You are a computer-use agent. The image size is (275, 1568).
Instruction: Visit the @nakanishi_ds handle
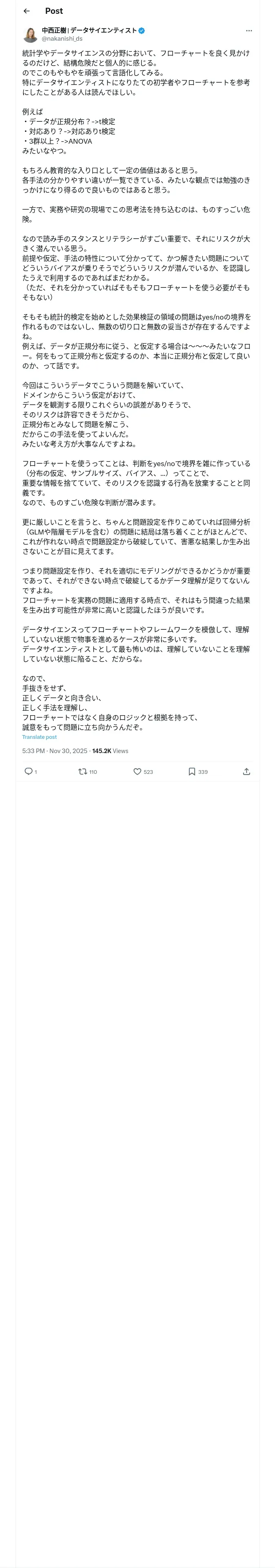pyautogui.click(x=62, y=39)
